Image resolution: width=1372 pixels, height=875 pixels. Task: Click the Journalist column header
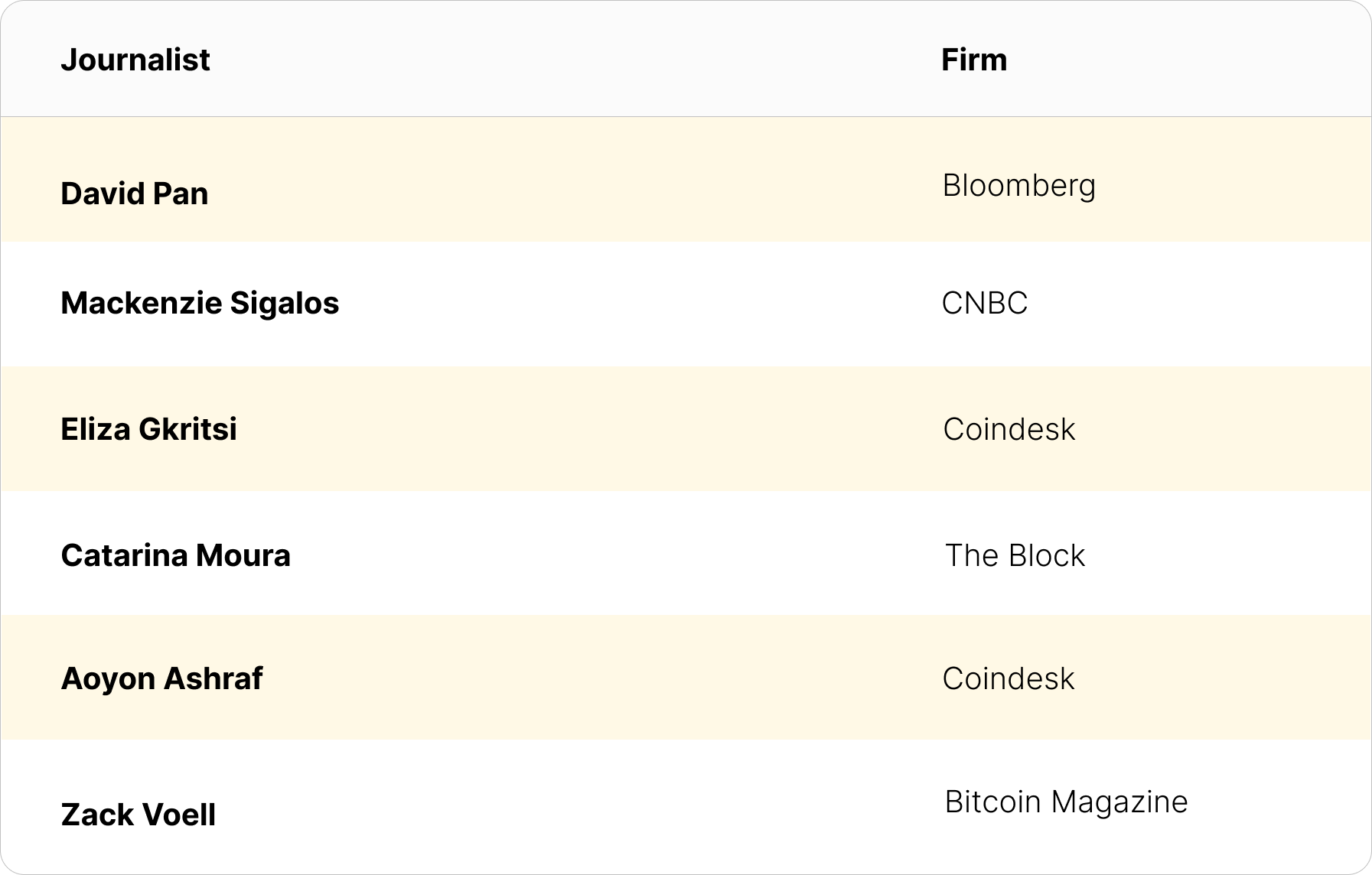coord(135,60)
